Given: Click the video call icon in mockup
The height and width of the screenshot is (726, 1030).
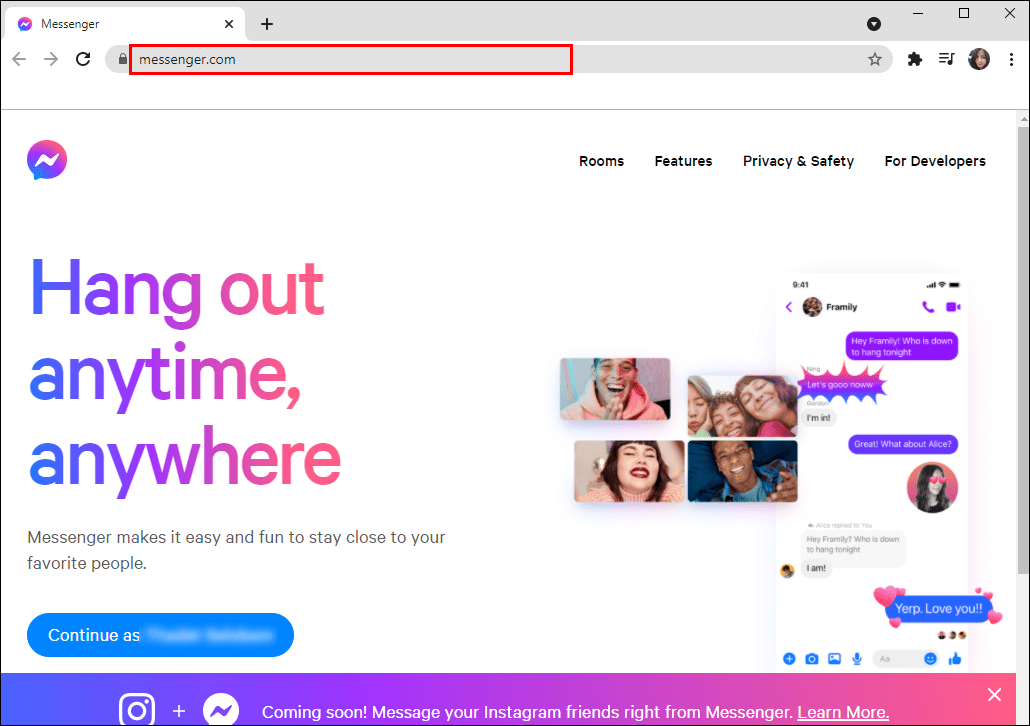Looking at the screenshot, I should (953, 307).
